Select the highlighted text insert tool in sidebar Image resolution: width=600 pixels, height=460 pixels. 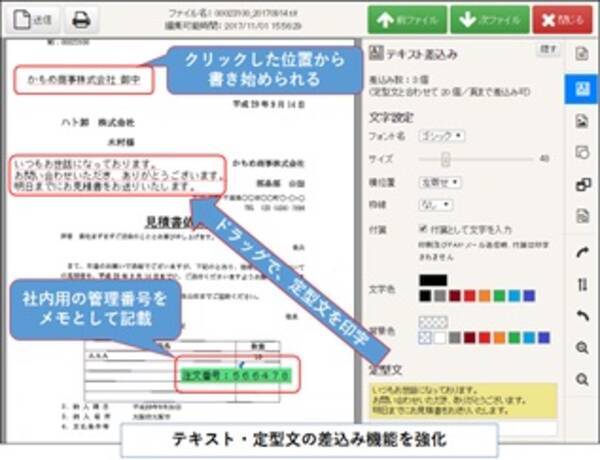click(x=582, y=89)
